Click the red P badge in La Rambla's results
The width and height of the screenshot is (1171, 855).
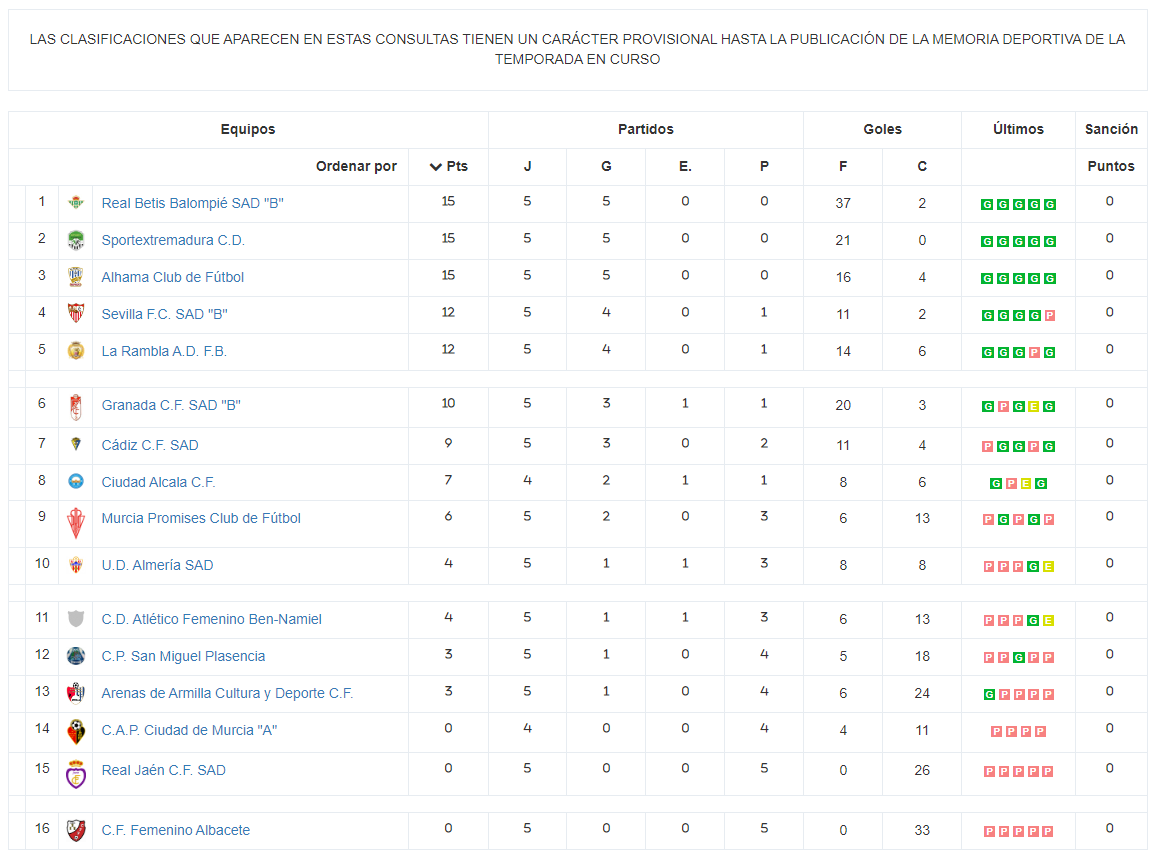pos(1034,352)
